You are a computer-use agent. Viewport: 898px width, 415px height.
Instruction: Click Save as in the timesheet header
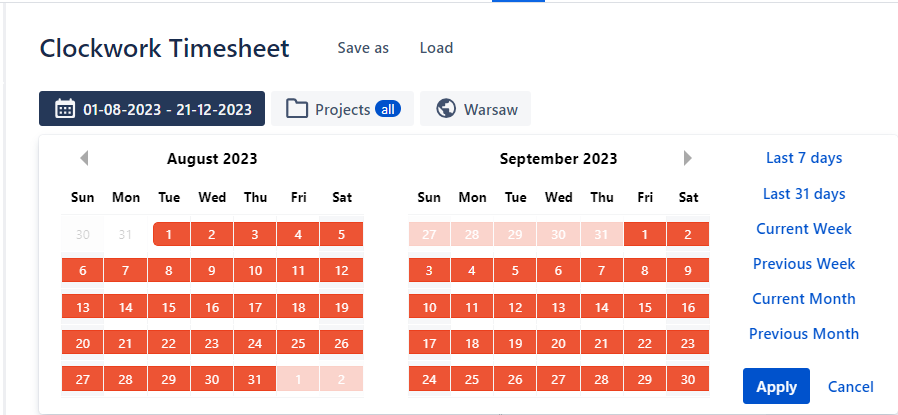[363, 48]
